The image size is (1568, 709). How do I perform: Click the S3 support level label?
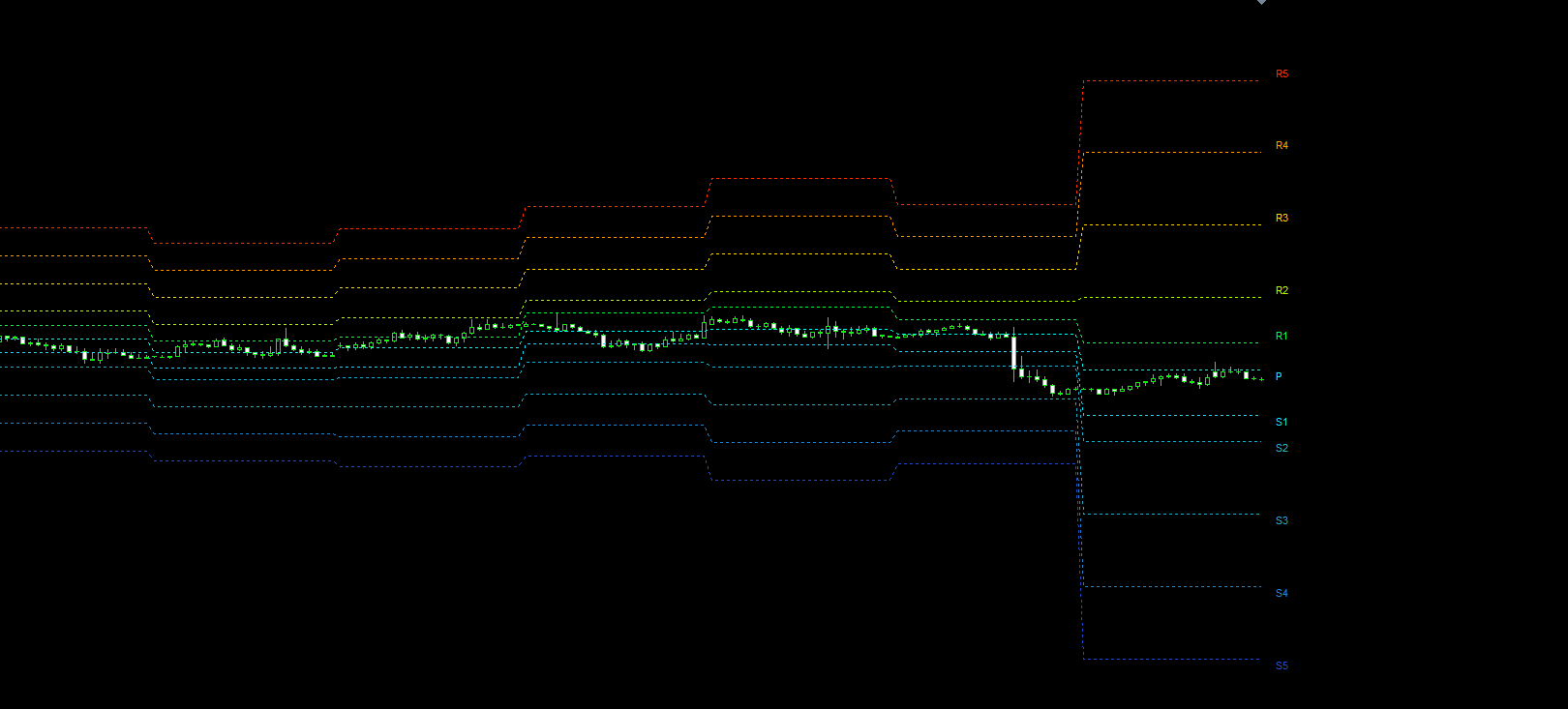(1282, 521)
